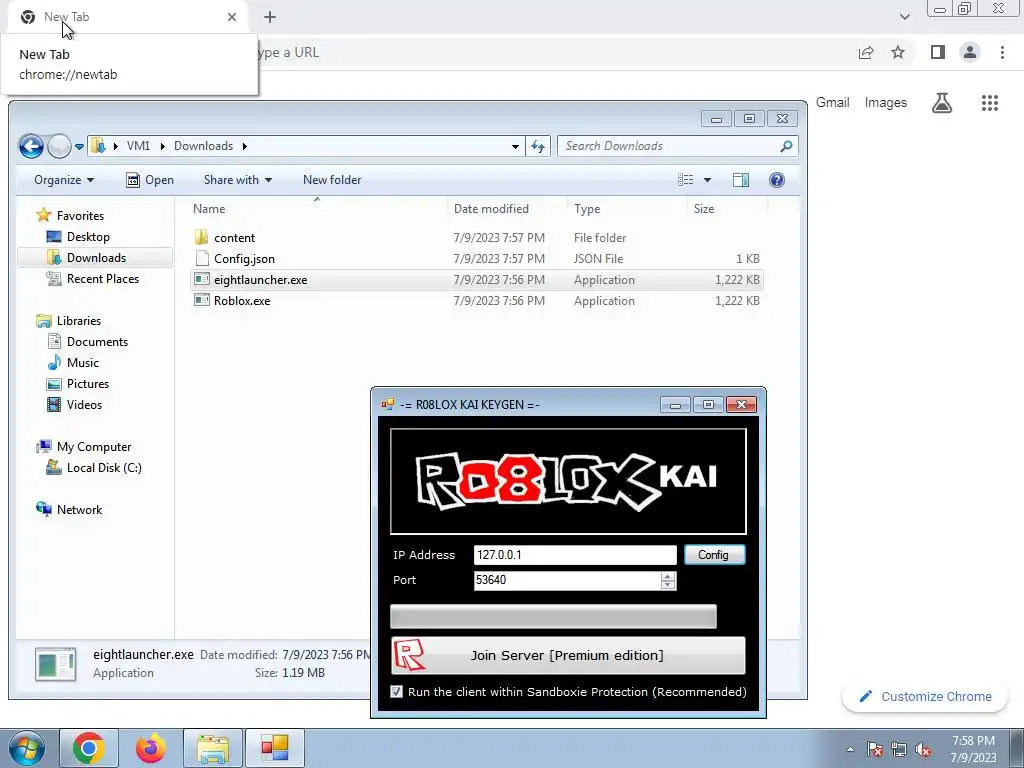Click Downloads in the address breadcrumb

click(x=203, y=146)
